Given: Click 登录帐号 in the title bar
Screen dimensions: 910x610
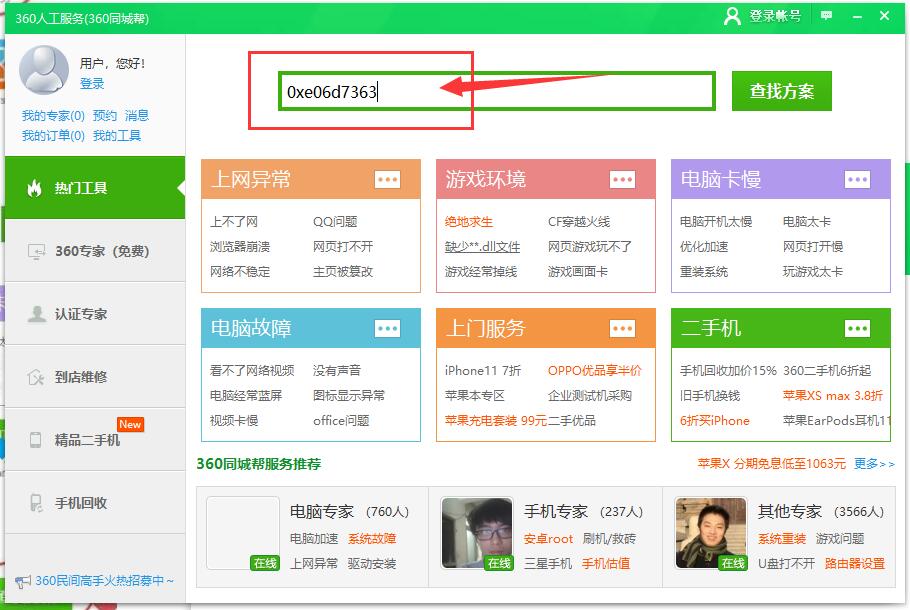Looking at the screenshot, I should pyautogui.click(x=775, y=16).
